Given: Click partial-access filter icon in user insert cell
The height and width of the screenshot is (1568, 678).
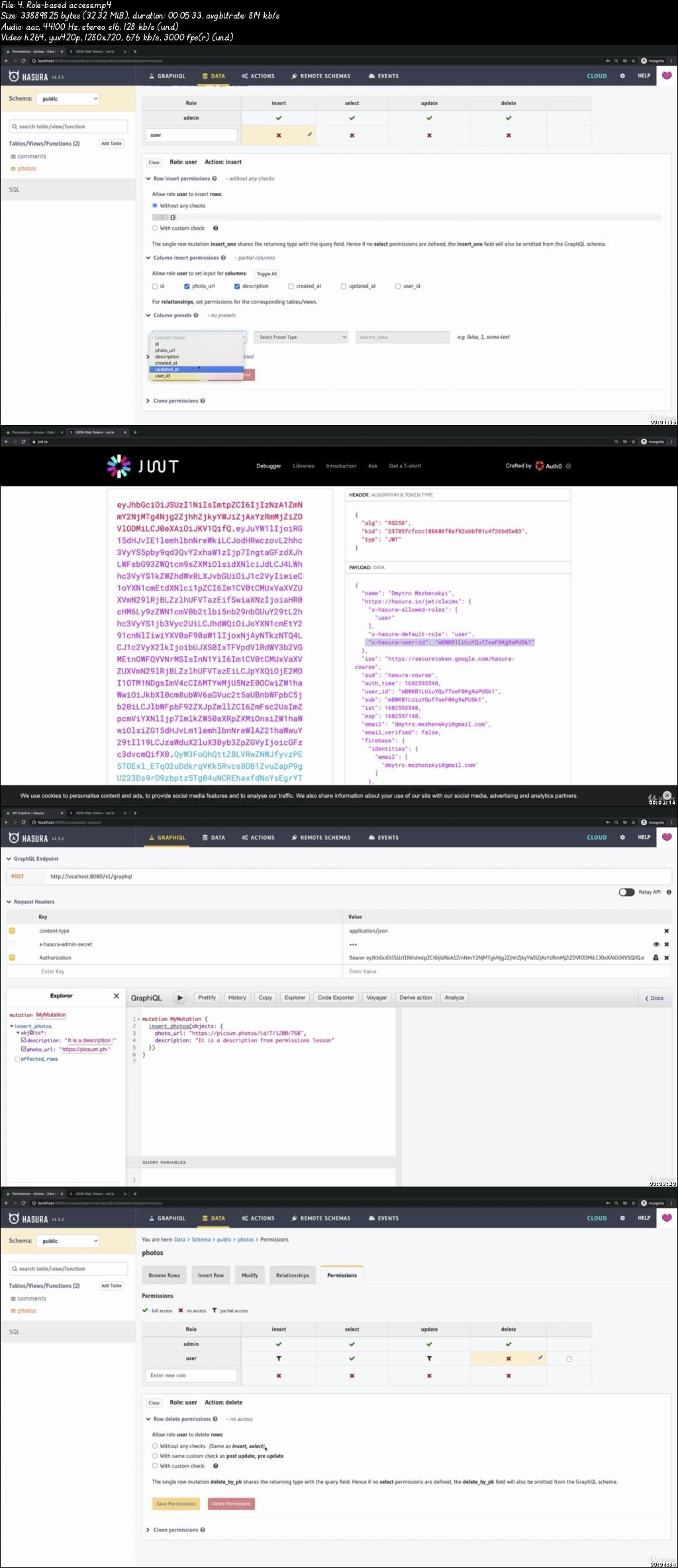Looking at the screenshot, I should tap(279, 1358).
